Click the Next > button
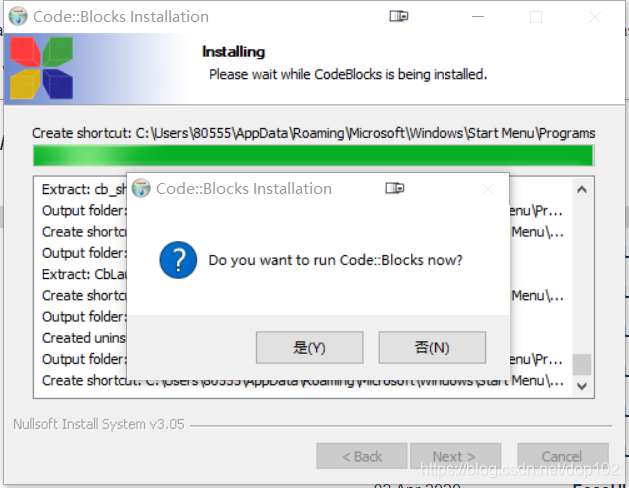The width and height of the screenshot is (629, 488). pyautogui.click(x=455, y=456)
